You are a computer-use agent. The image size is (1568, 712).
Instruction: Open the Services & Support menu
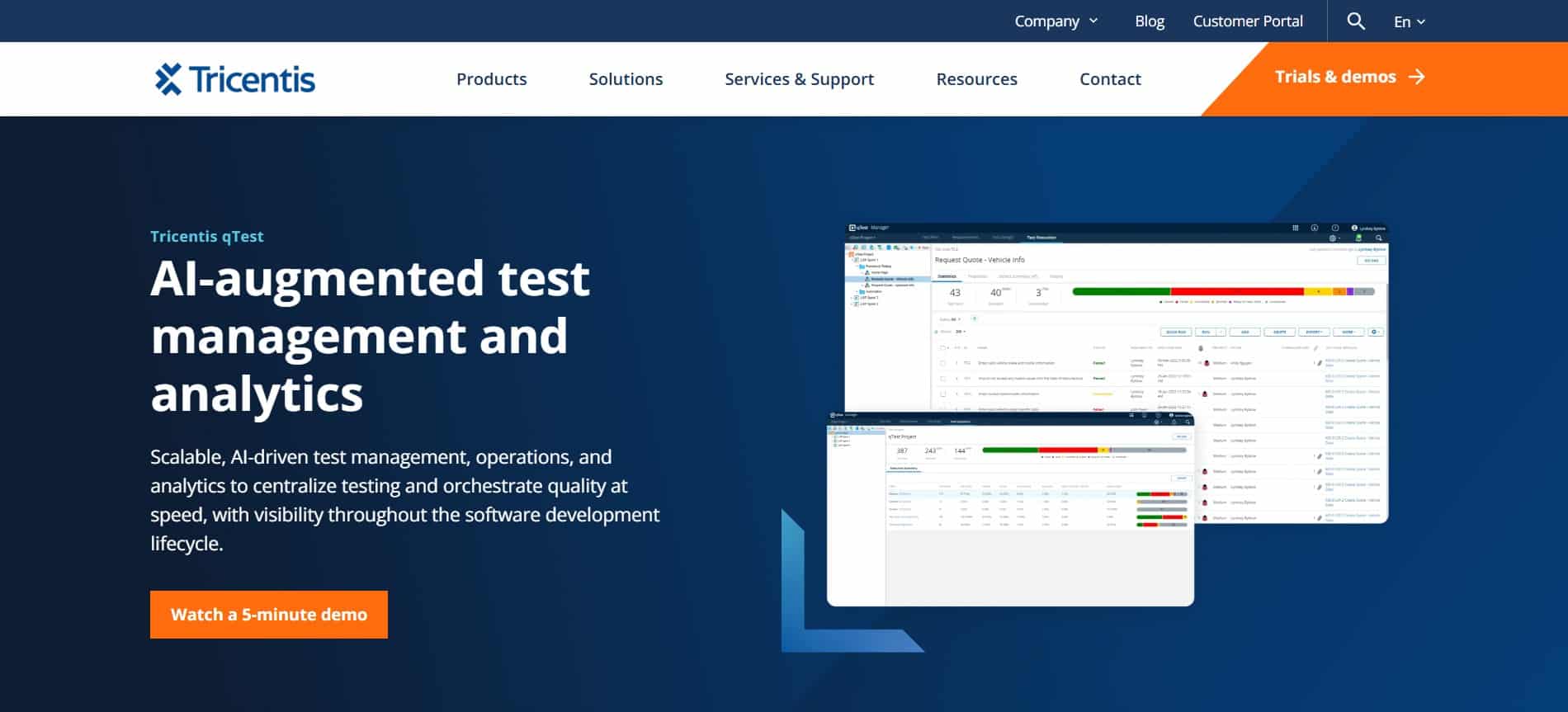point(799,79)
